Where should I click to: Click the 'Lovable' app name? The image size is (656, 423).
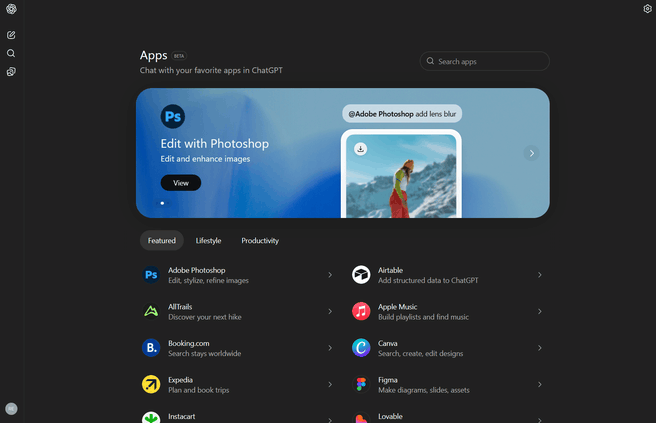click(390, 416)
